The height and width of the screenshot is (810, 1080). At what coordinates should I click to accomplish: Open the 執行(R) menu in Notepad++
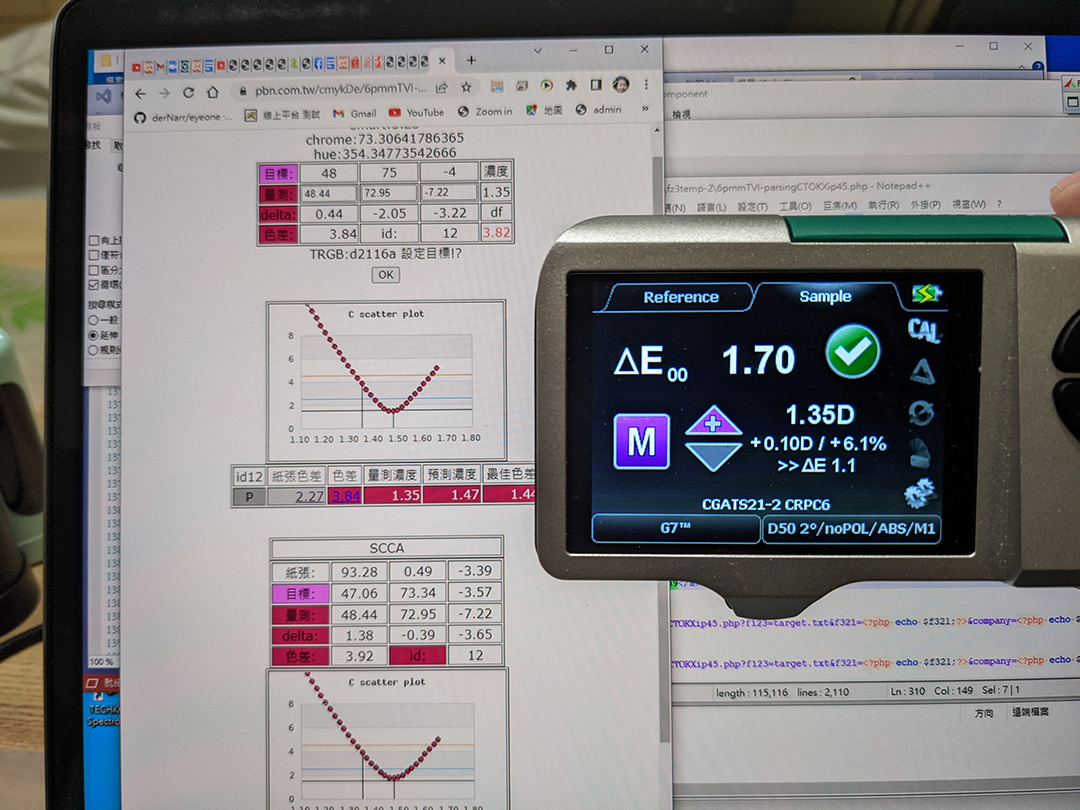[x=883, y=205]
